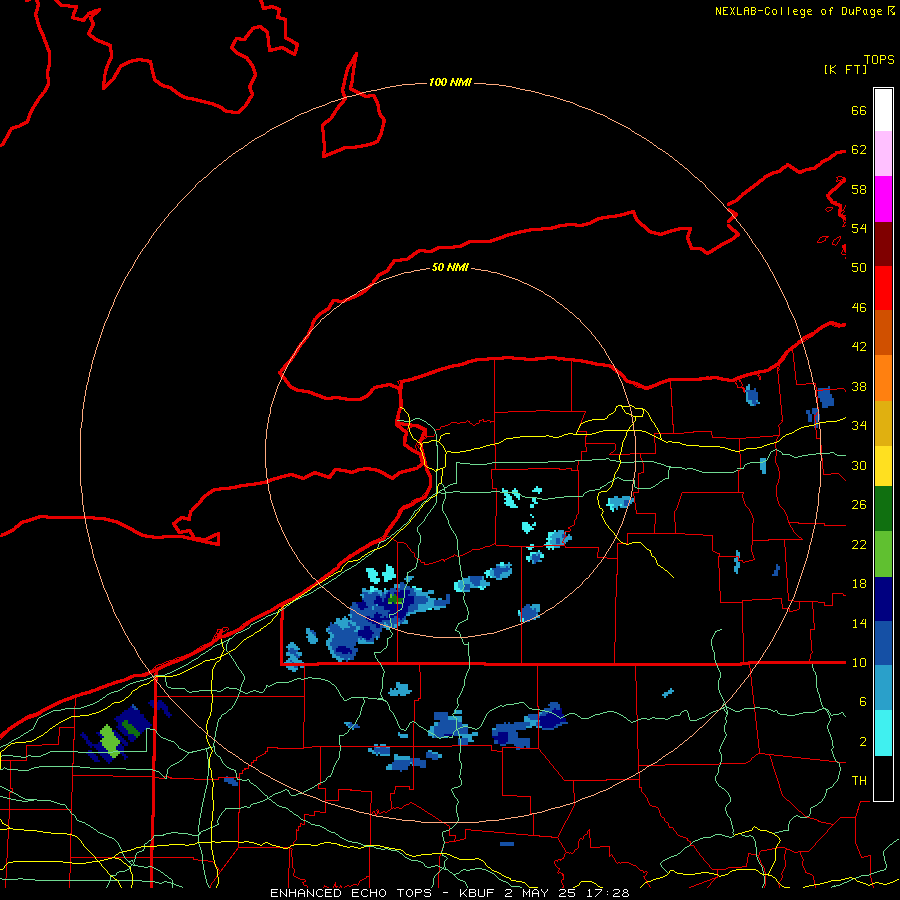900x900 pixels.
Task: Select the yellow legend swatch
Action: coord(883,465)
